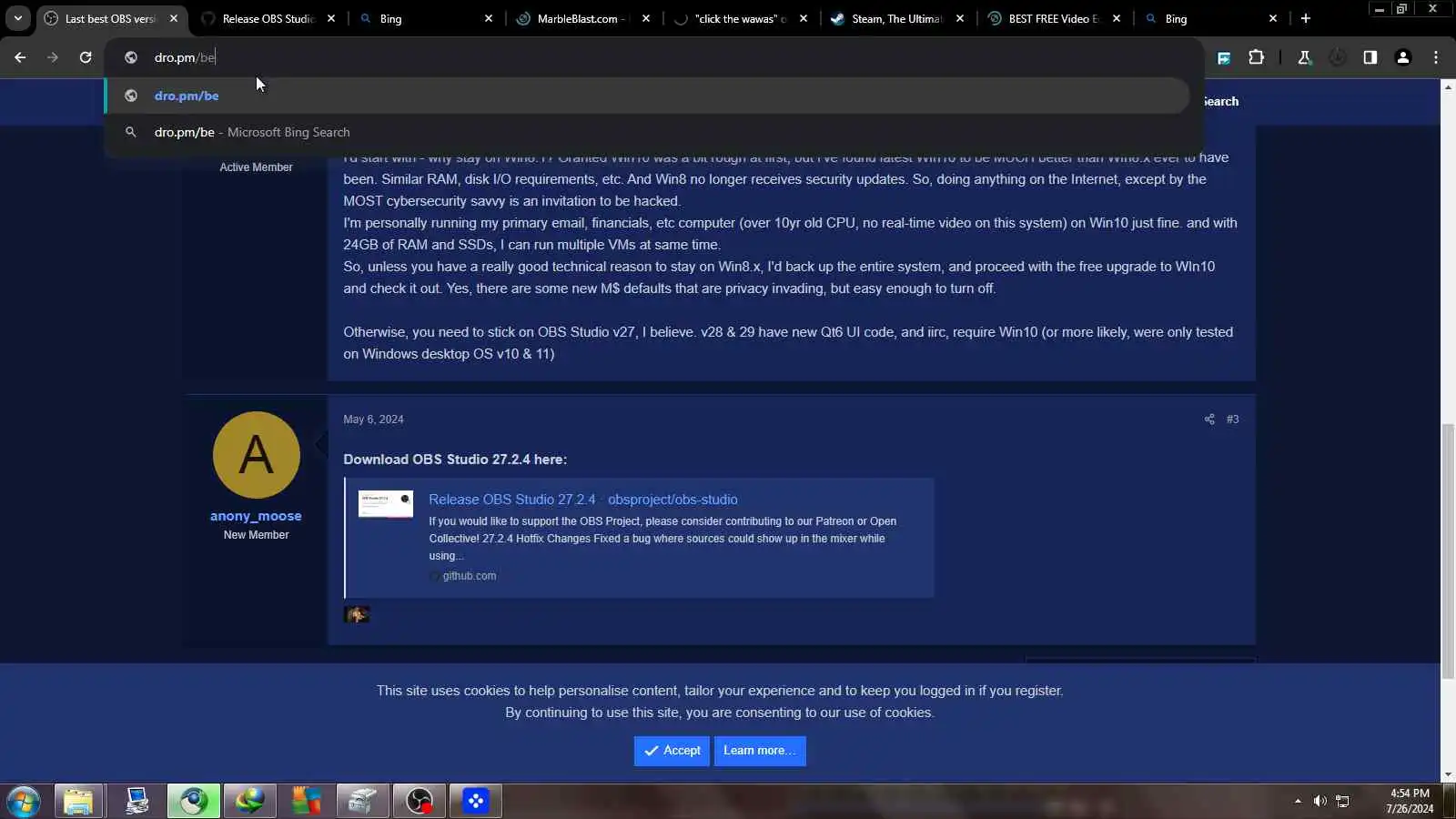Click the teal extension icon in toolbar
This screenshot has height=819, width=1456.
click(x=1224, y=57)
